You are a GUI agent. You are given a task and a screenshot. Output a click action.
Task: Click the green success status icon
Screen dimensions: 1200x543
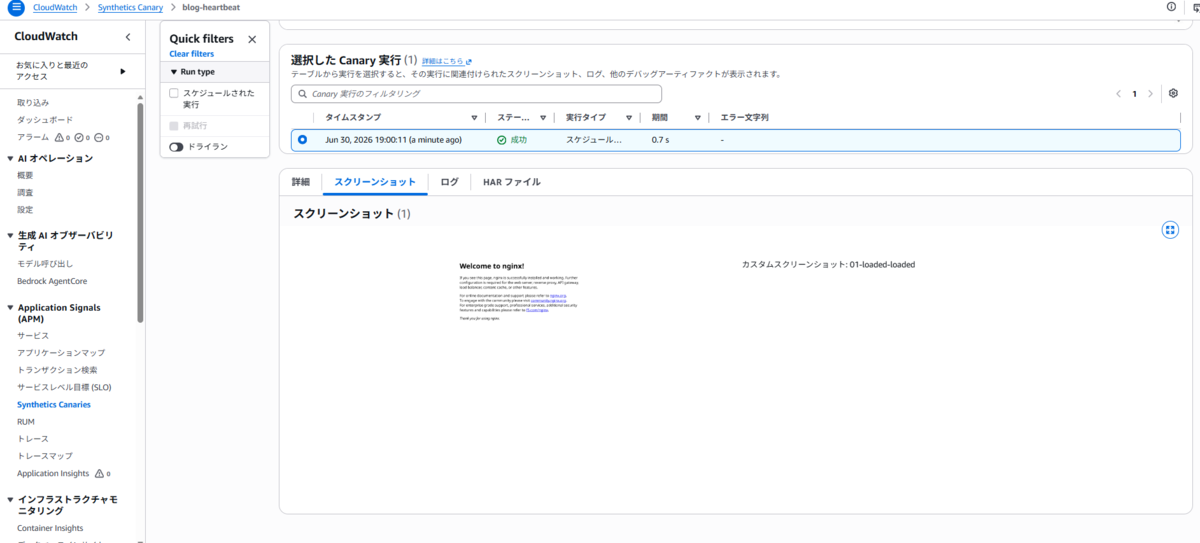[501, 140]
